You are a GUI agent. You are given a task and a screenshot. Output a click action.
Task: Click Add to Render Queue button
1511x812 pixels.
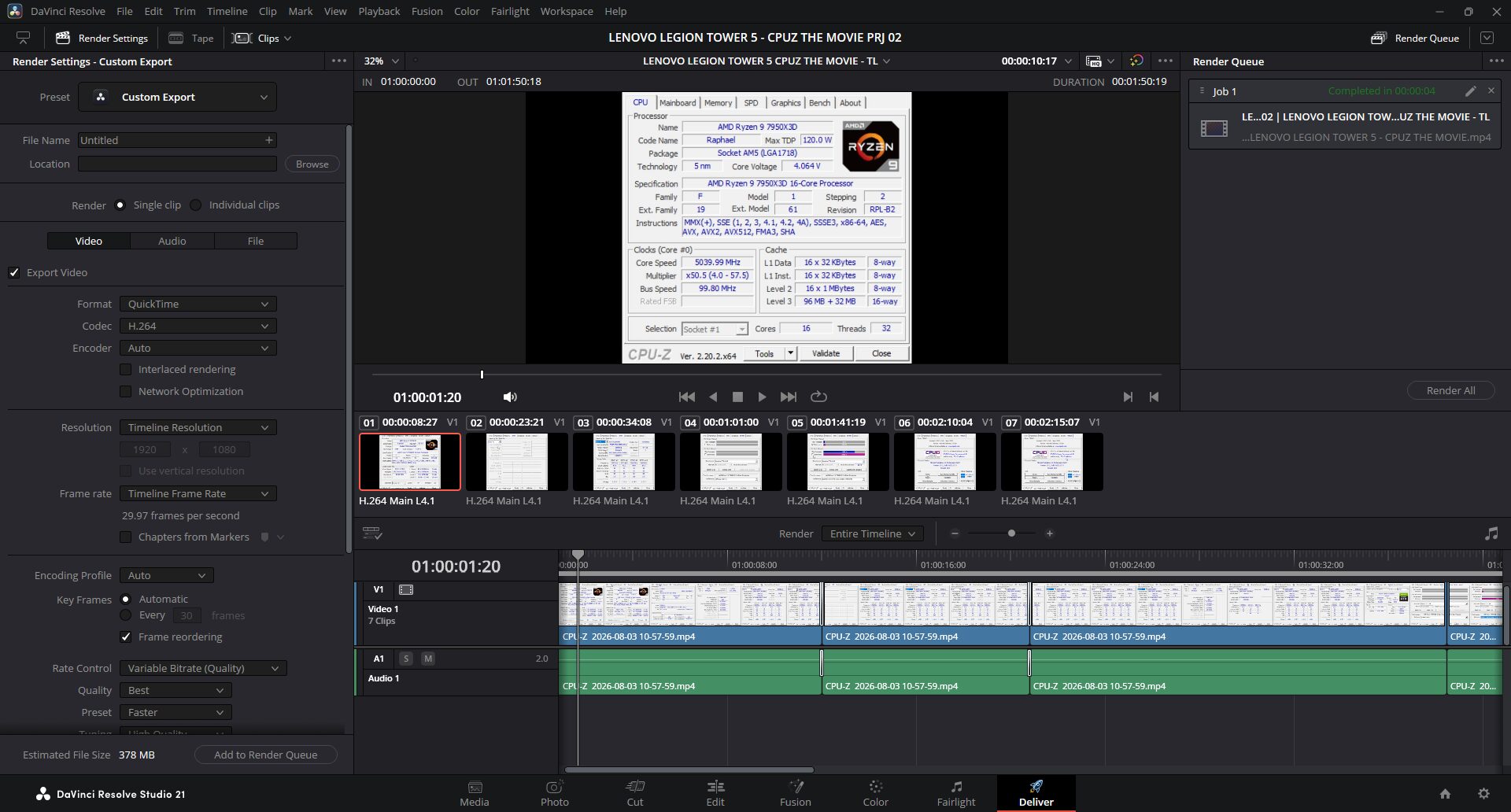click(266, 755)
